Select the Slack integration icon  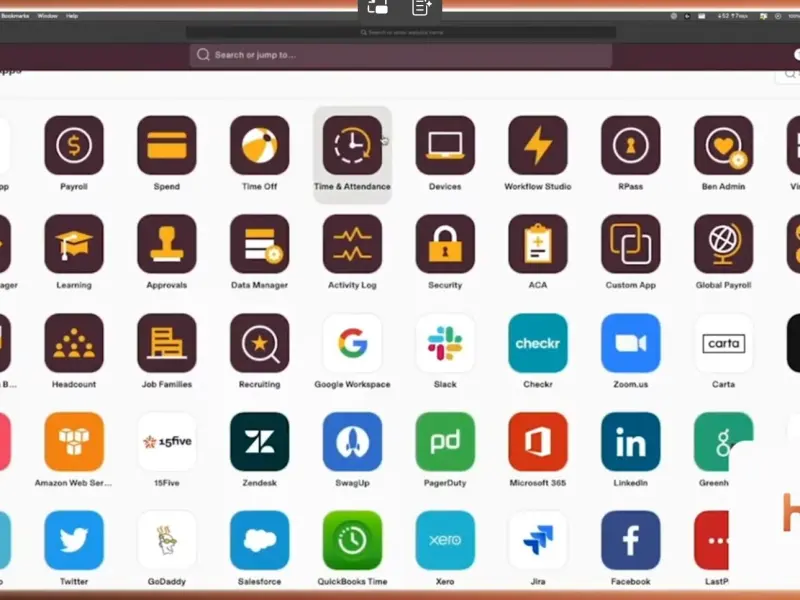pyautogui.click(x=445, y=343)
